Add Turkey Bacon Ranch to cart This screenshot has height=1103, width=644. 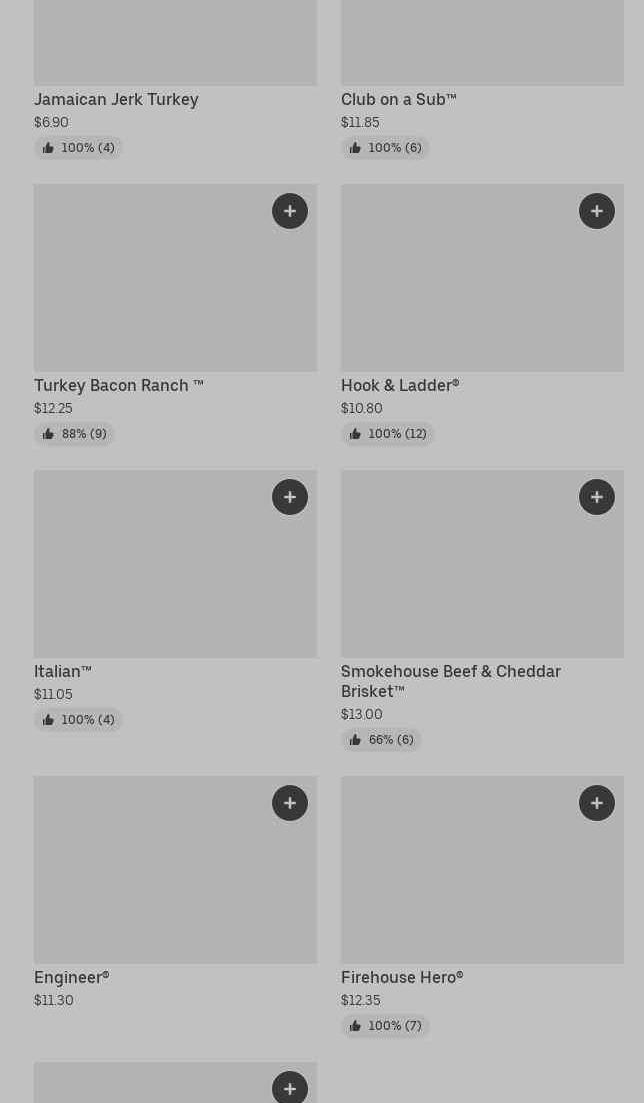pos(290,211)
